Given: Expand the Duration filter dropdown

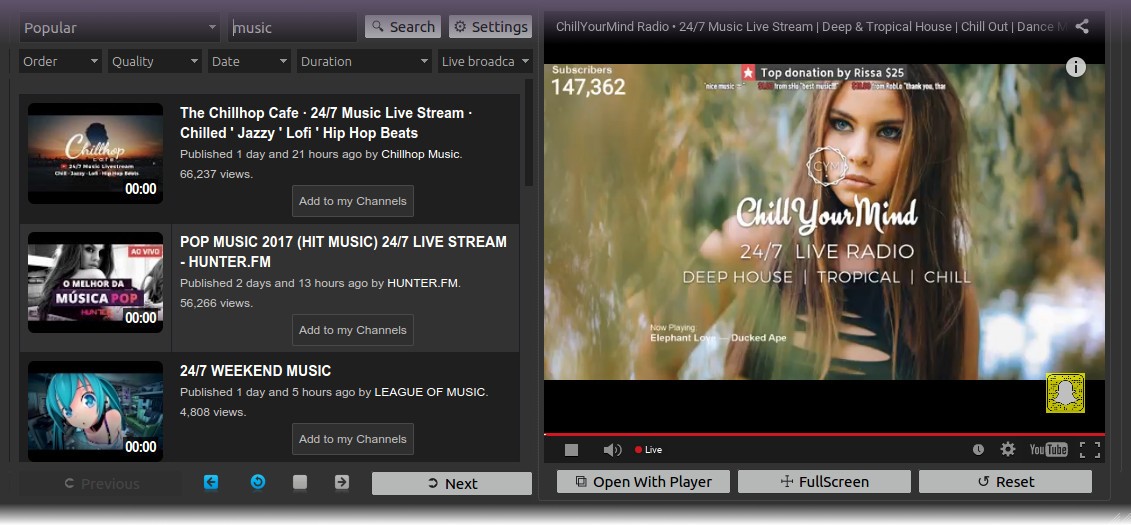Looking at the screenshot, I should click(364, 61).
